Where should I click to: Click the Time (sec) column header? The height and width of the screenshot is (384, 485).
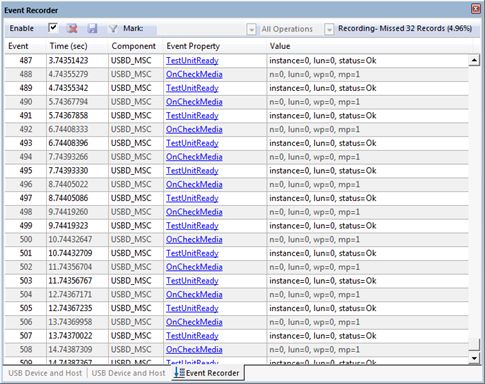tap(68, 46)
